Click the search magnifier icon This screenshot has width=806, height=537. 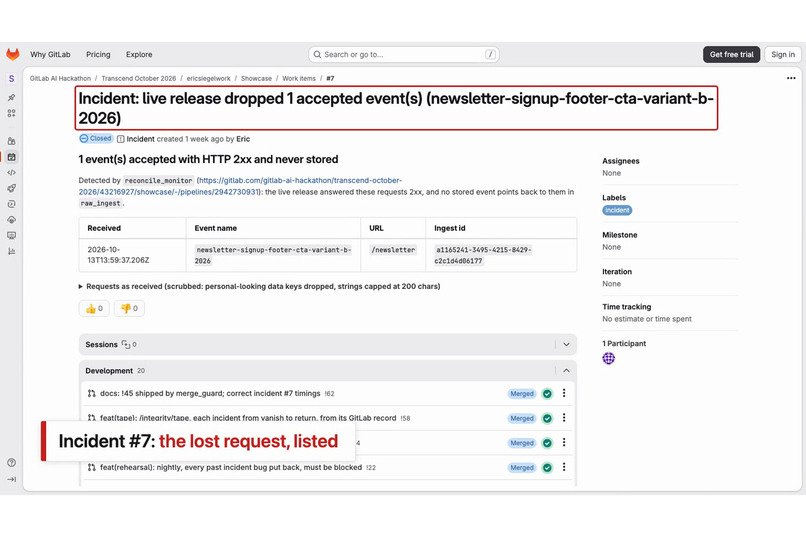click(318, 54)
